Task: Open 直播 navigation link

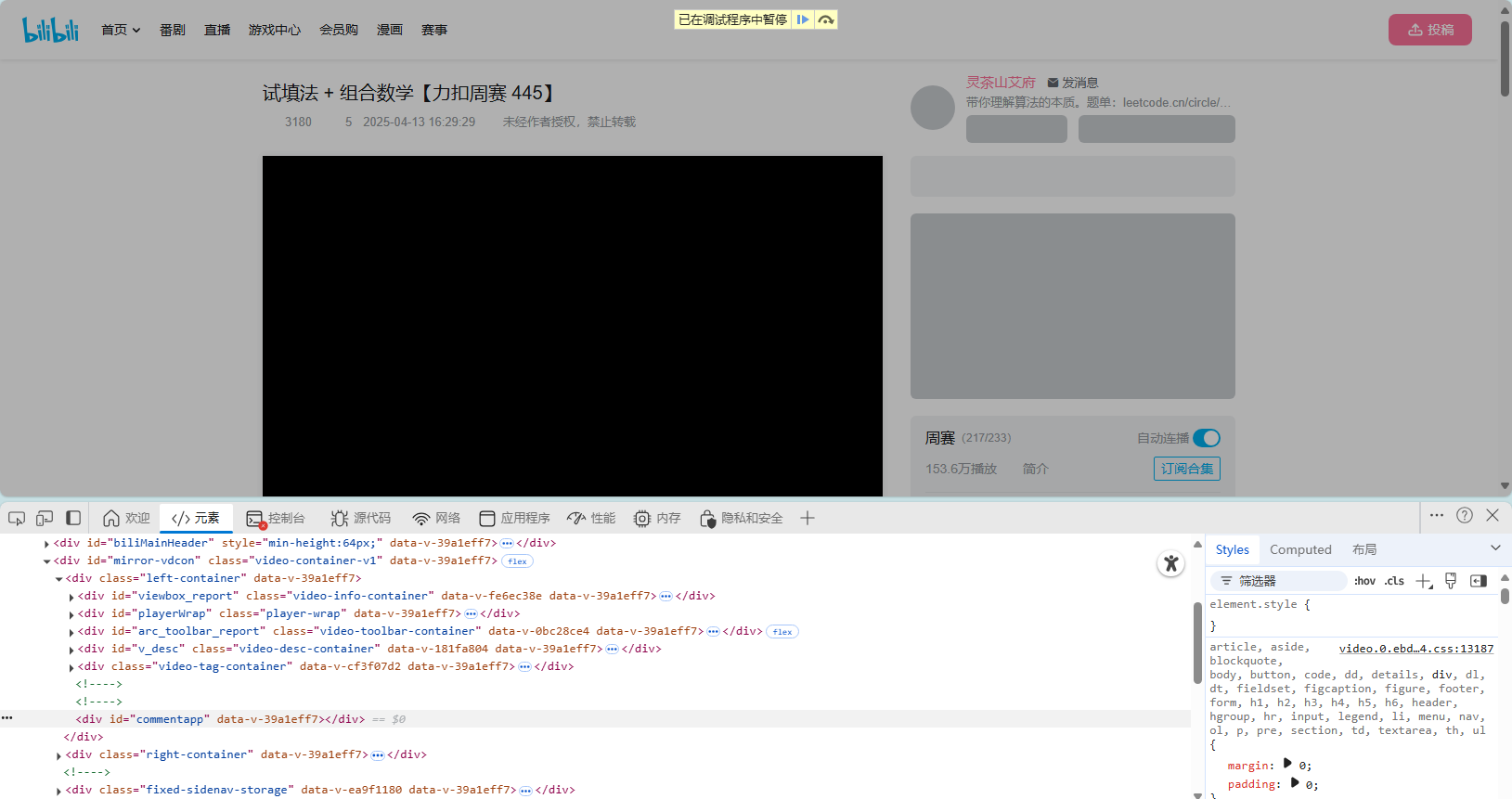Action: [217, 30]
